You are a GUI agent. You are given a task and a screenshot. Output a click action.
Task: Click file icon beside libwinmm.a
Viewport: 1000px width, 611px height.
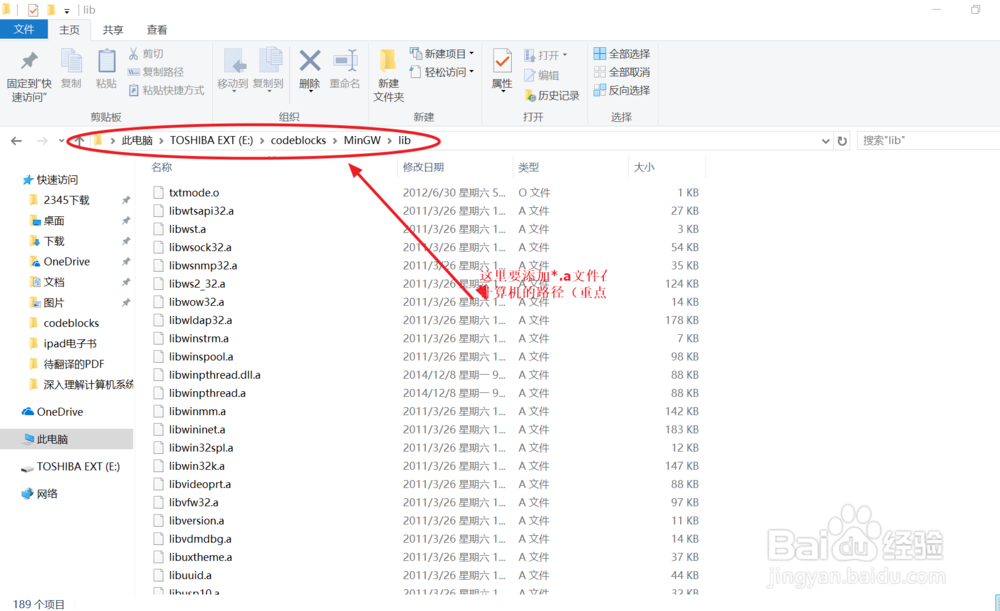click(x=158, y=411)
